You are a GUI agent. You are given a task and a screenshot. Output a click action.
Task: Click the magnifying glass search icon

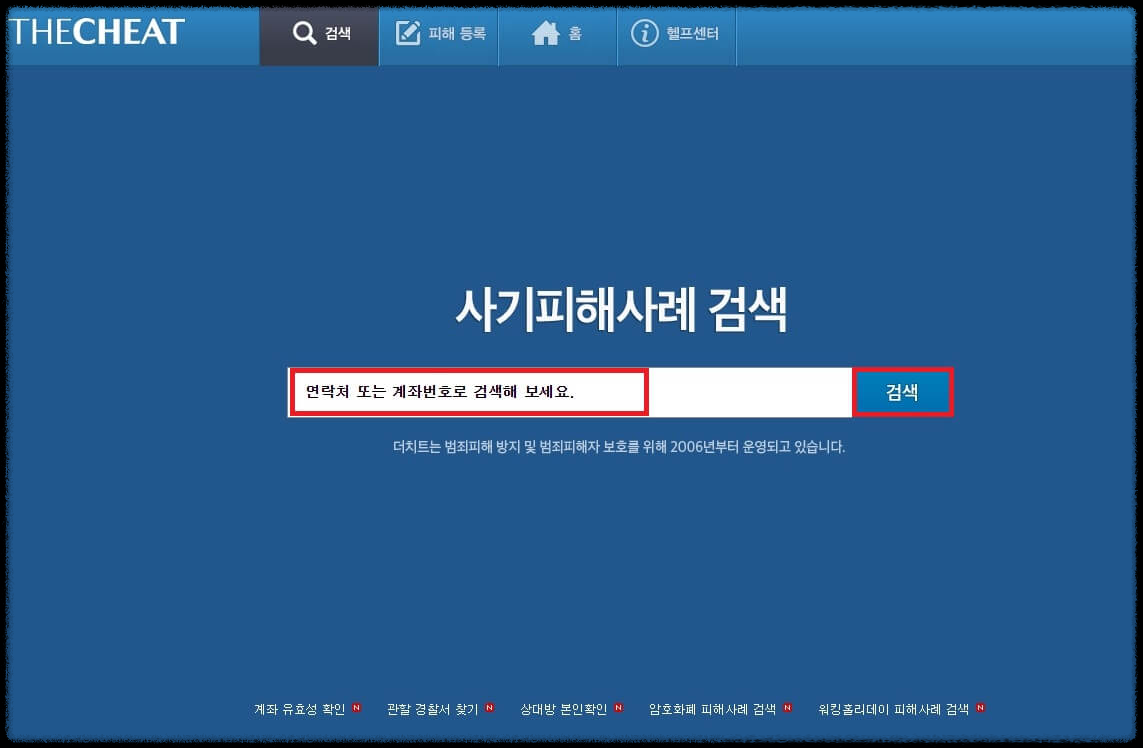304,32
